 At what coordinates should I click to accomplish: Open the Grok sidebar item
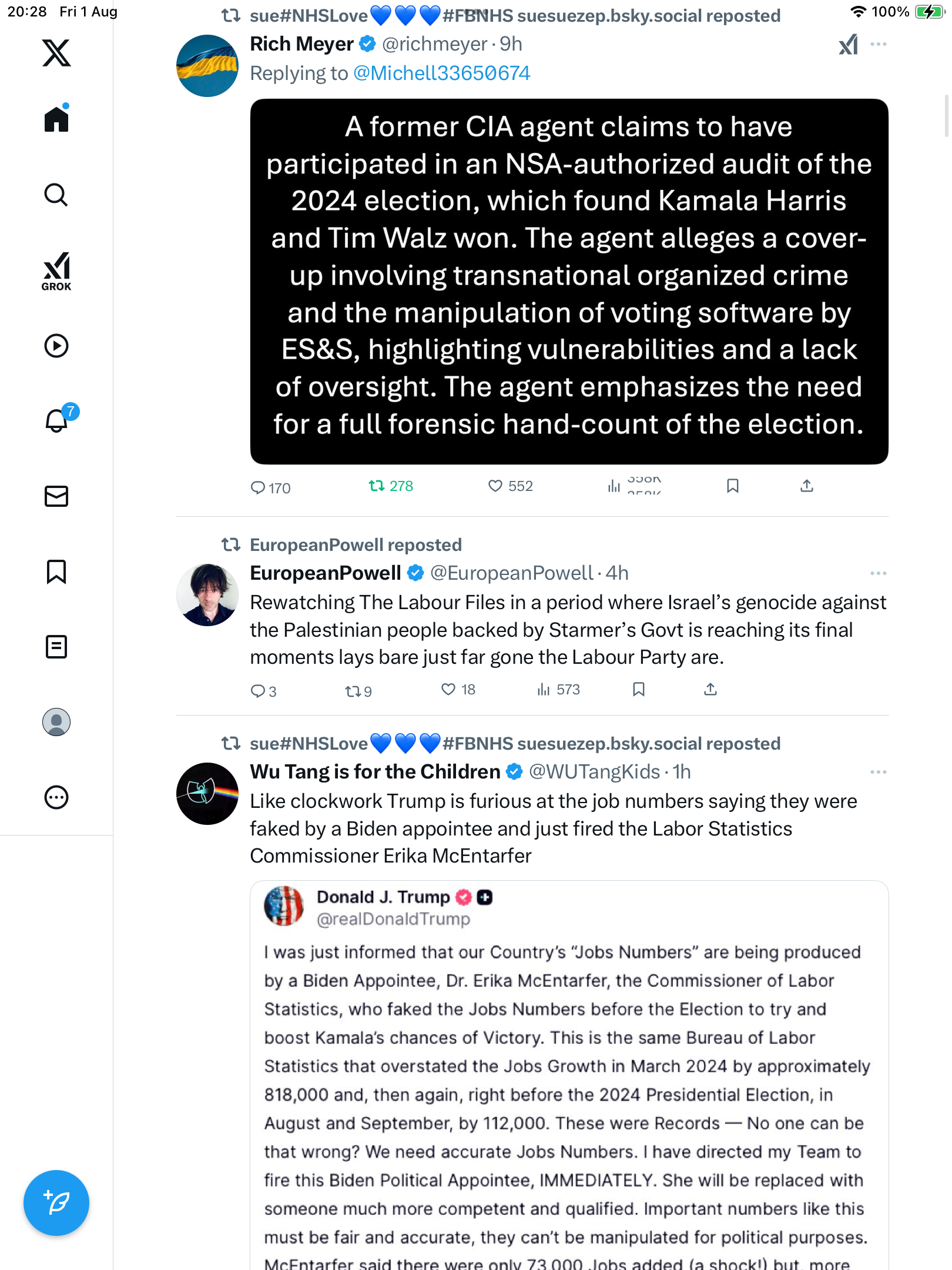coord(56,272)
